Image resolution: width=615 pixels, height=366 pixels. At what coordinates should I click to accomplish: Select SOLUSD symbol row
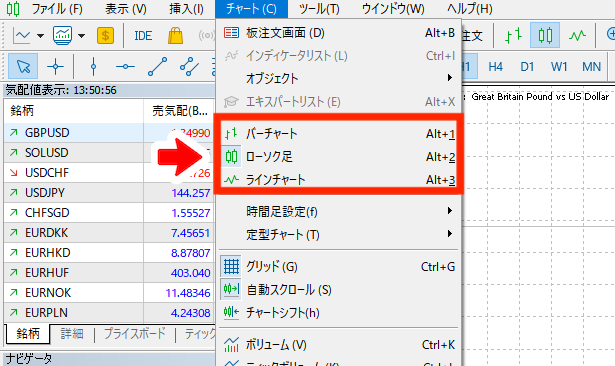point(109,153)
